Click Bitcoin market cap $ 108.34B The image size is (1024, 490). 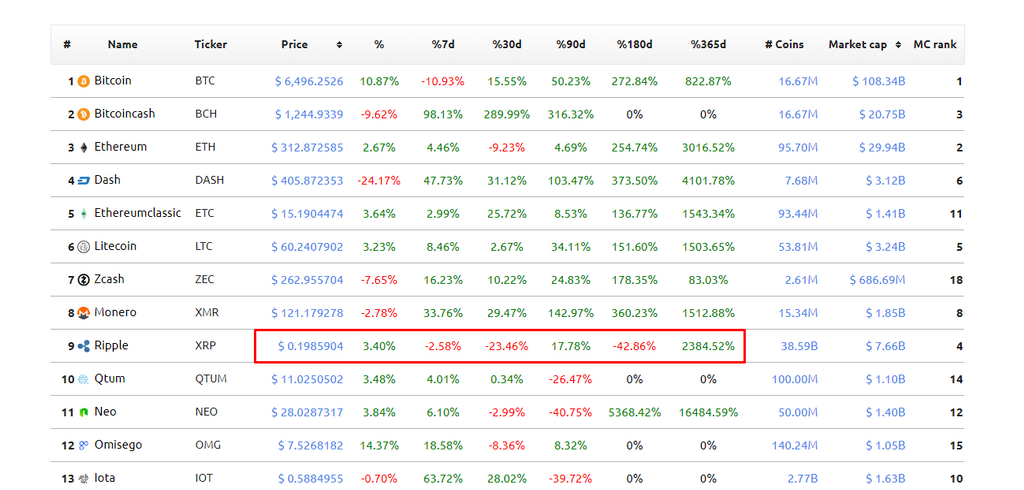pyautogui.click(x=878, y=82)
